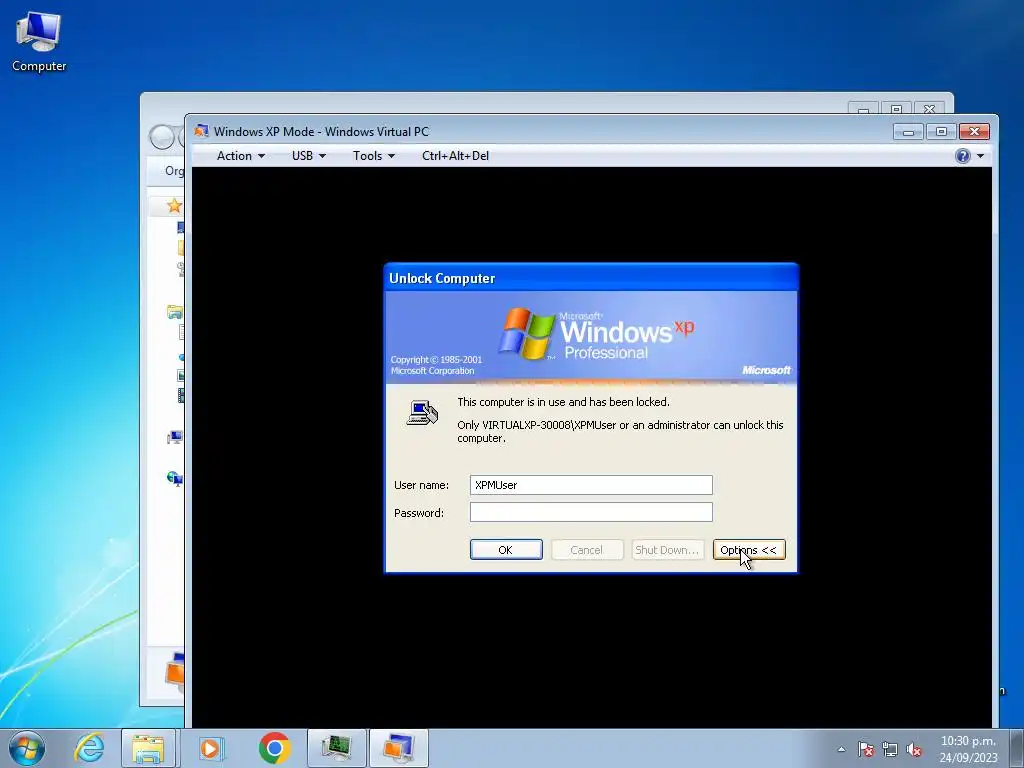Maximize the Windows XP Mode window
Image resolution: width=1024 pixels, height=768 pixels.
[x=941, y=131]
